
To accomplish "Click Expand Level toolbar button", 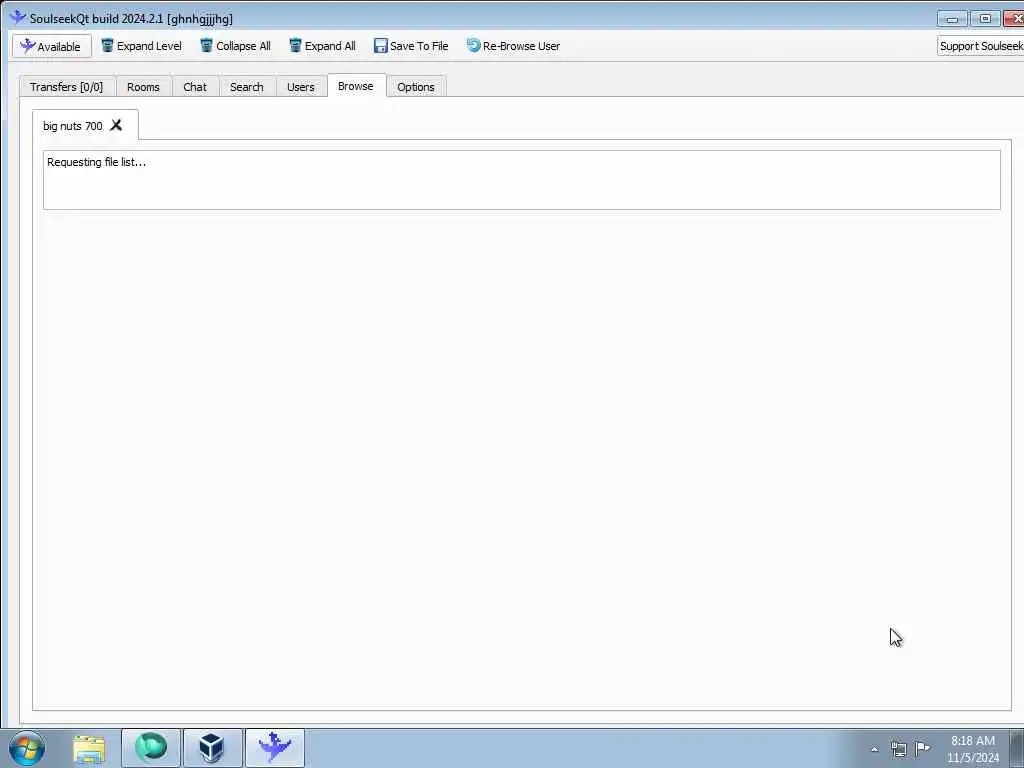I will coord(141,46).
